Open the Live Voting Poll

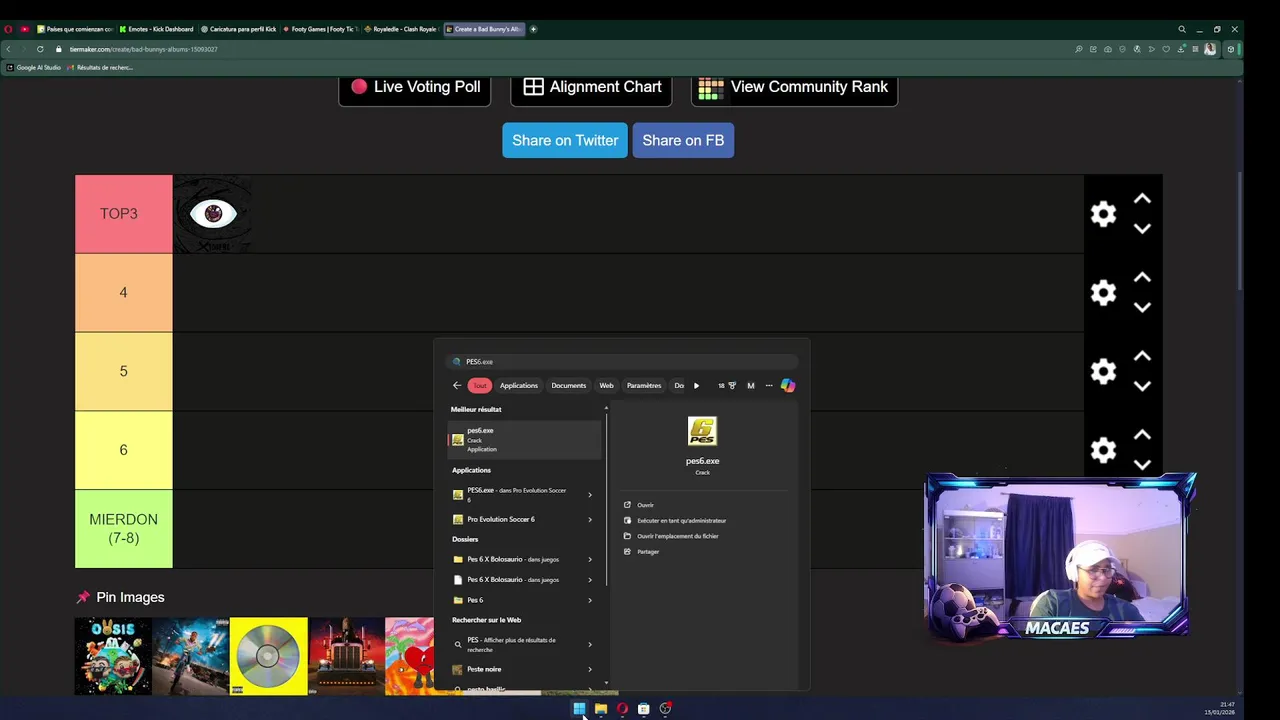(x=415, y=87)
